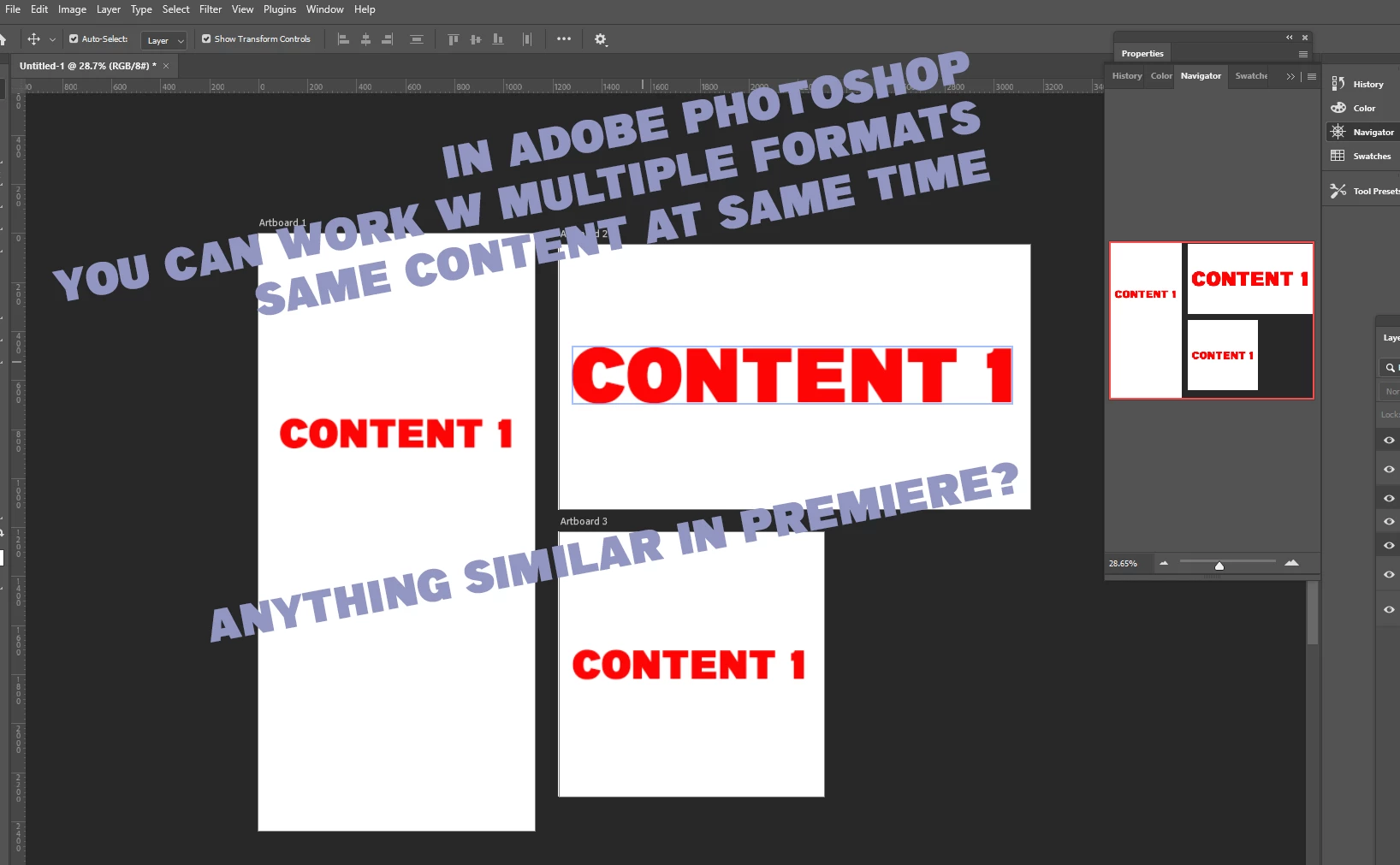Align horizontal centers via options bar icon
Viewport: 1400px width, 865px height.
(365, 39)
